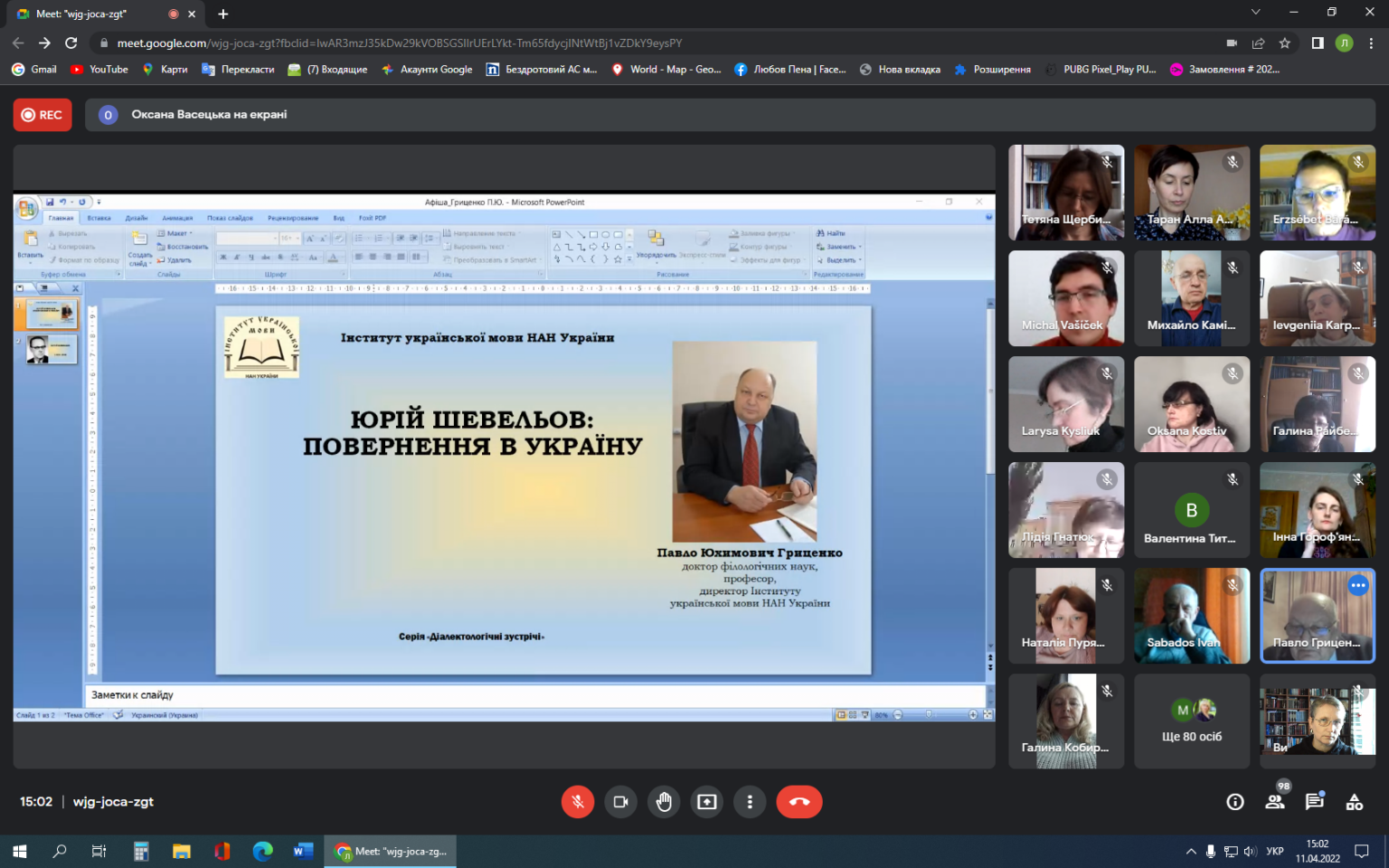Bookmark this page with star icon
The image size is (1389, 868).
1285,42
